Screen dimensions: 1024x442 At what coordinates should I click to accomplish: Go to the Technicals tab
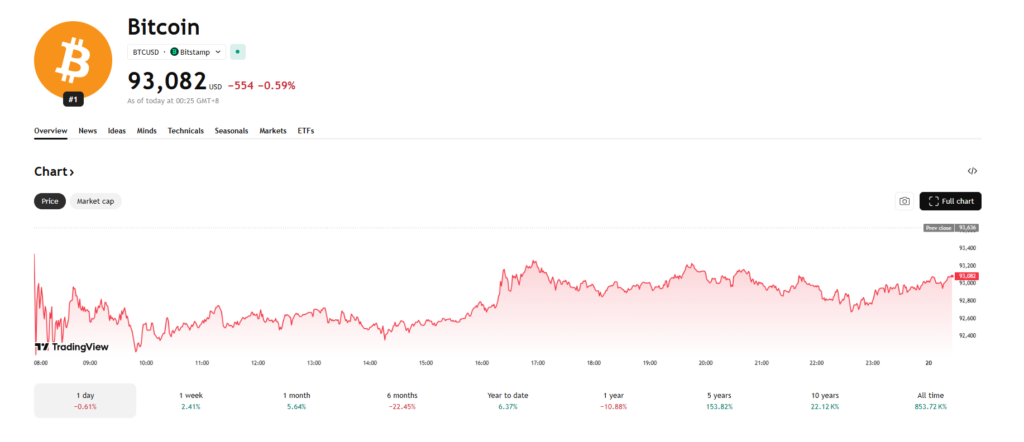[x=185, y=131]
